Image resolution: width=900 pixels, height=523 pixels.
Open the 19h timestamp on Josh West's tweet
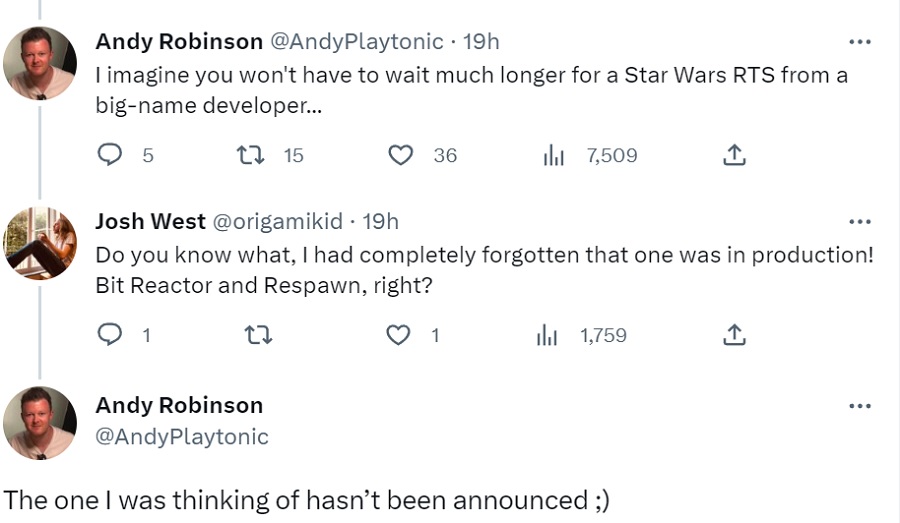[380, 222]
